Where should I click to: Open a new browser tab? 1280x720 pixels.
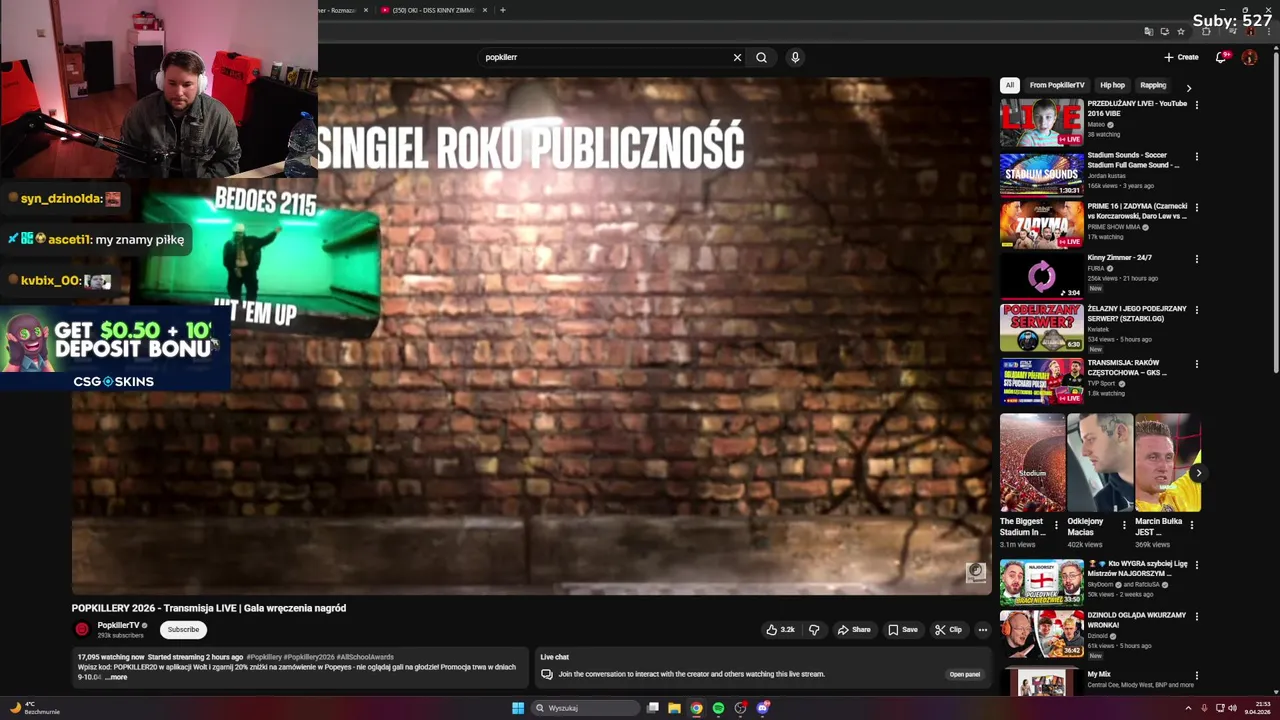503,10
